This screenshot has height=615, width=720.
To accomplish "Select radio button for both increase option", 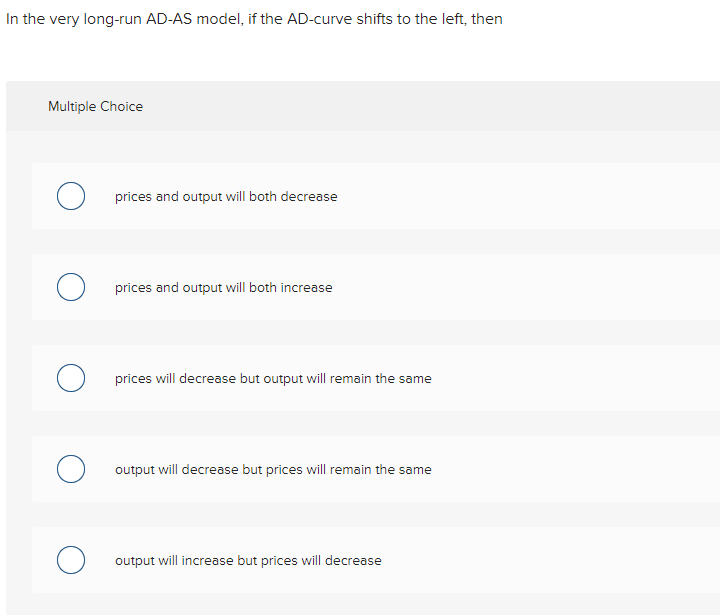I will click(x=70, y=287).
